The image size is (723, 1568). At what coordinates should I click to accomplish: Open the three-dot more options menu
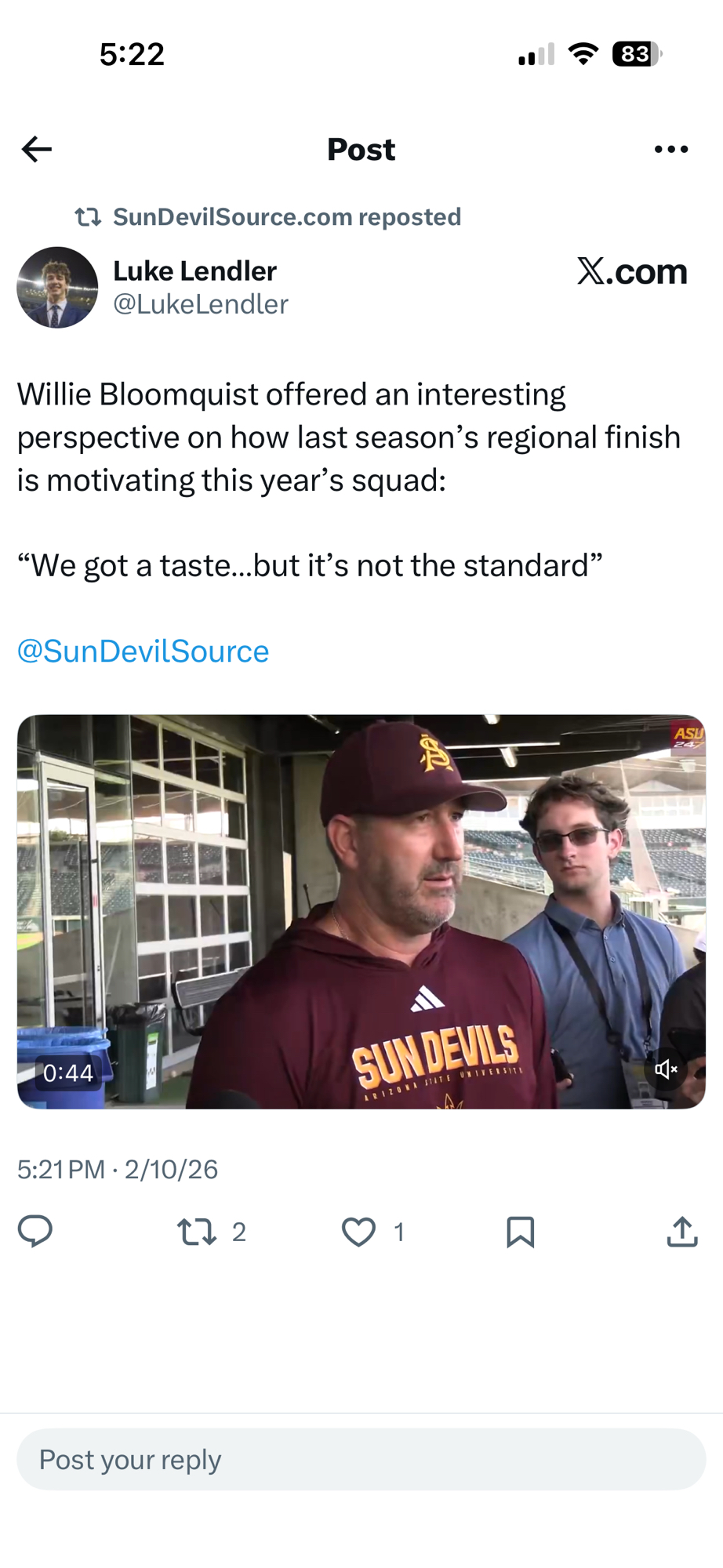point(670,149)
